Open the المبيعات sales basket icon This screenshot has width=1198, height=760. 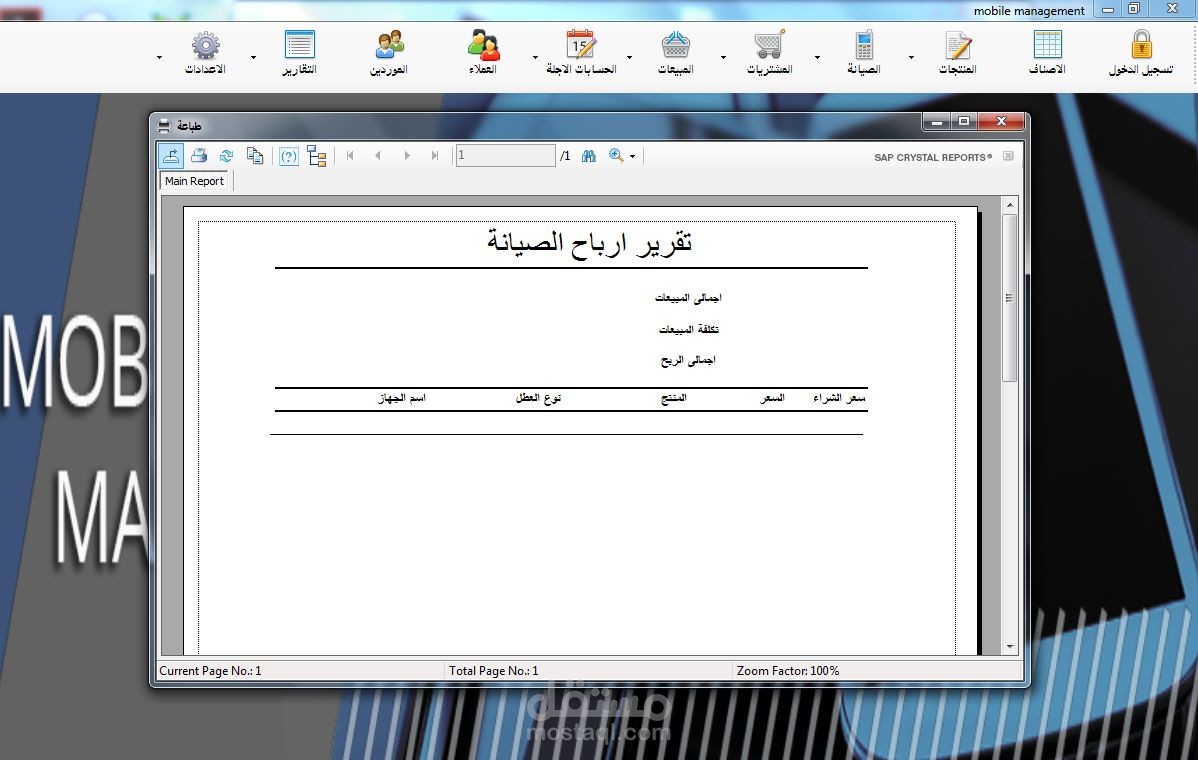tap(675, 45)
